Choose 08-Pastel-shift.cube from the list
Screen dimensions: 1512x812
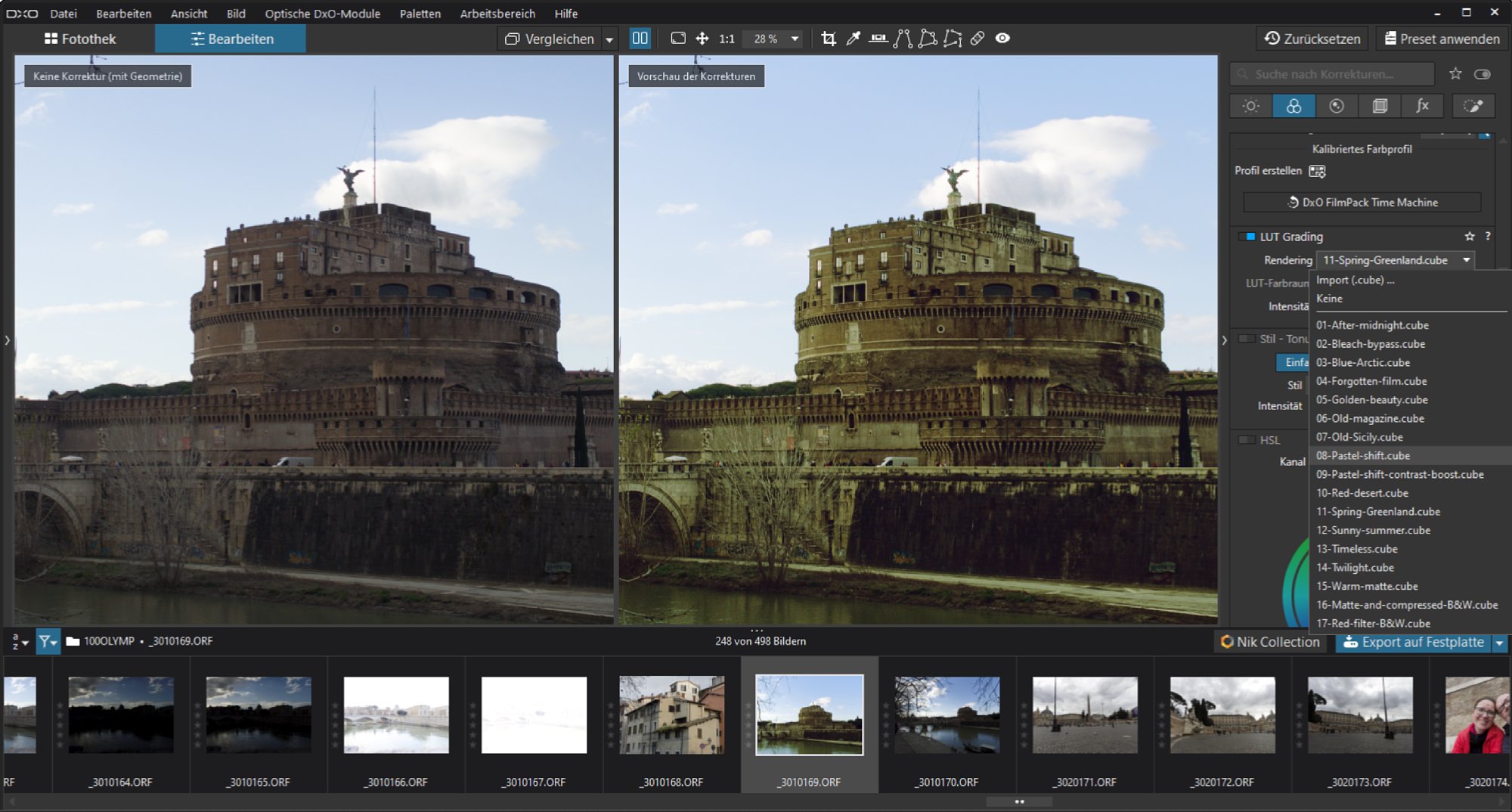(x=1363, y=455)
